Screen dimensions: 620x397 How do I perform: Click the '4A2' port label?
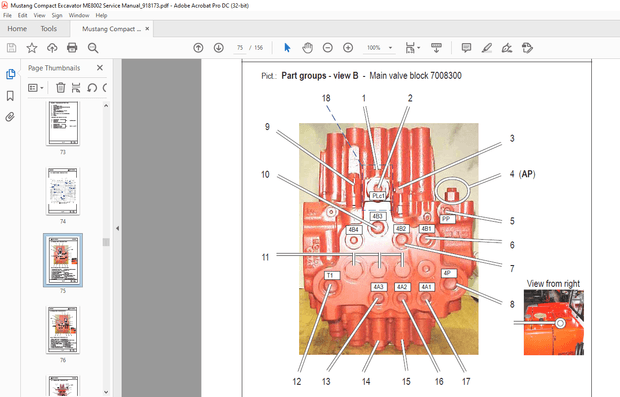click(402, 287)
